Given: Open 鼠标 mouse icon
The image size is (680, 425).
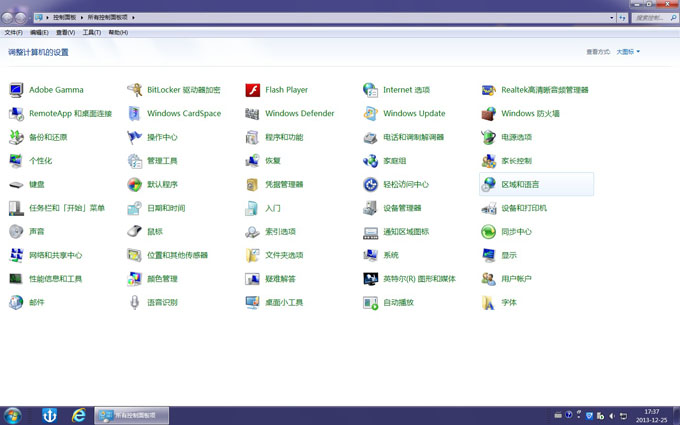Looking at the screenshot, I should pyautogui.click(x=134, y=232).
